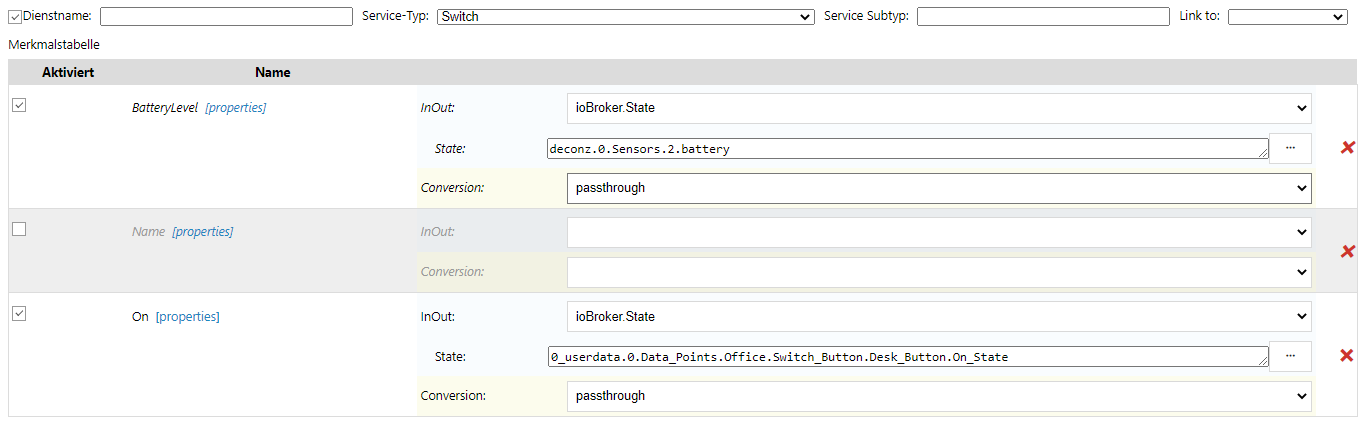The height and width of the screenshot is (424, 1367).
Task: Focus the Service Subtyp input field
Action: click(1042, 17)
